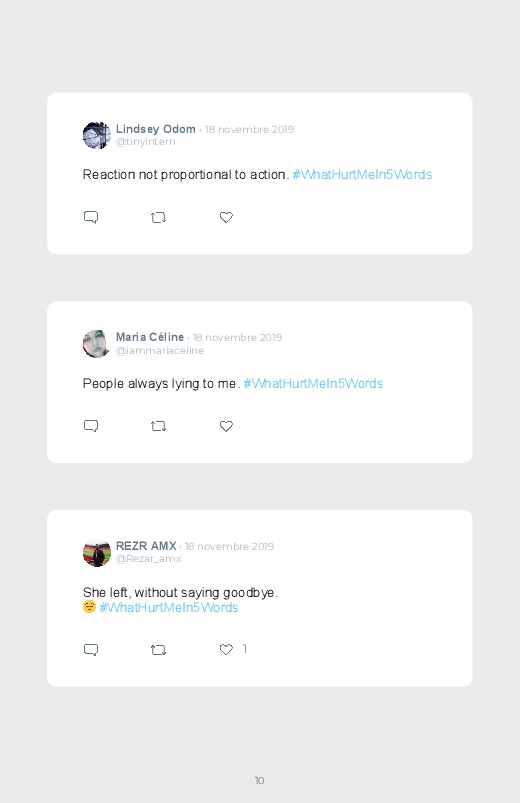The height and width of the screenshot is (803, 520).
Task: Retweet Maria Céline's tweet
Action: coord(158,426)
